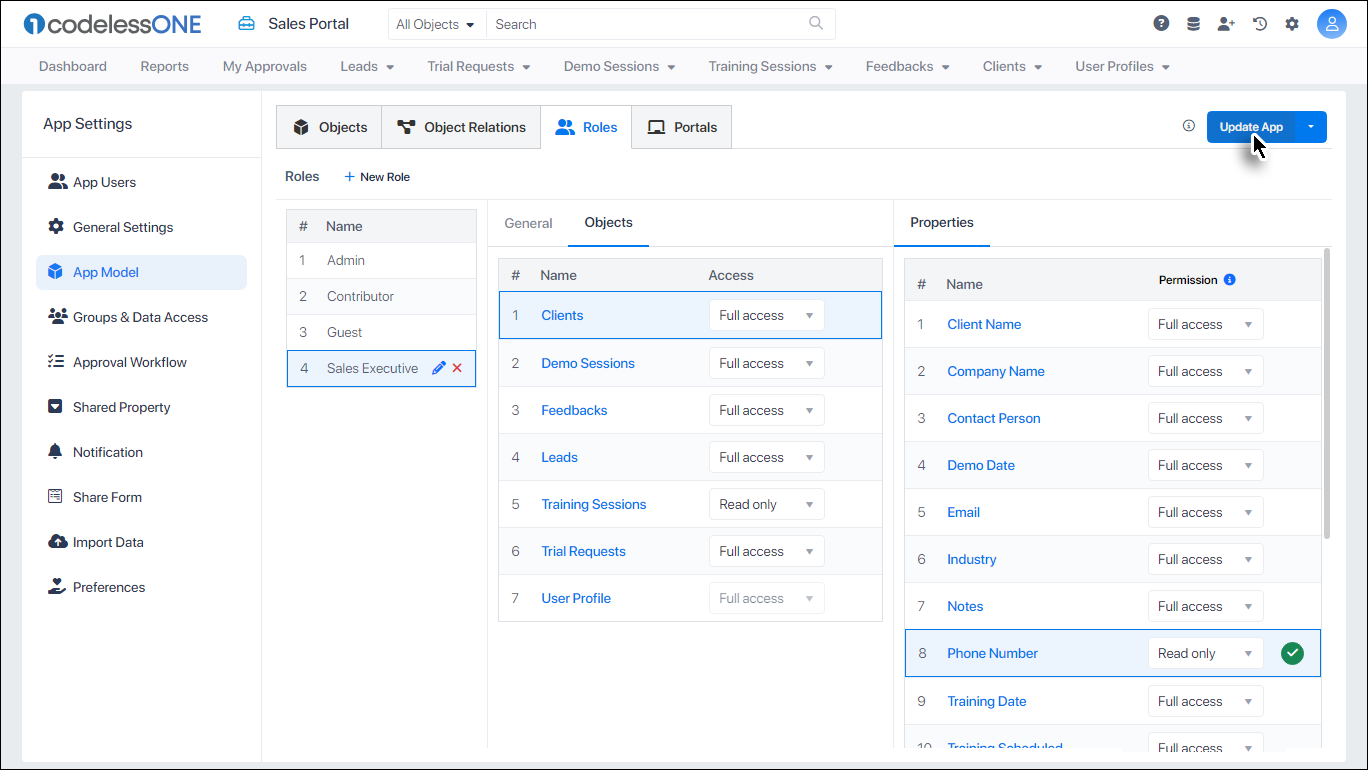Open access dropdown for Training Sessions

pyautogui.click(x=766, y=504)
